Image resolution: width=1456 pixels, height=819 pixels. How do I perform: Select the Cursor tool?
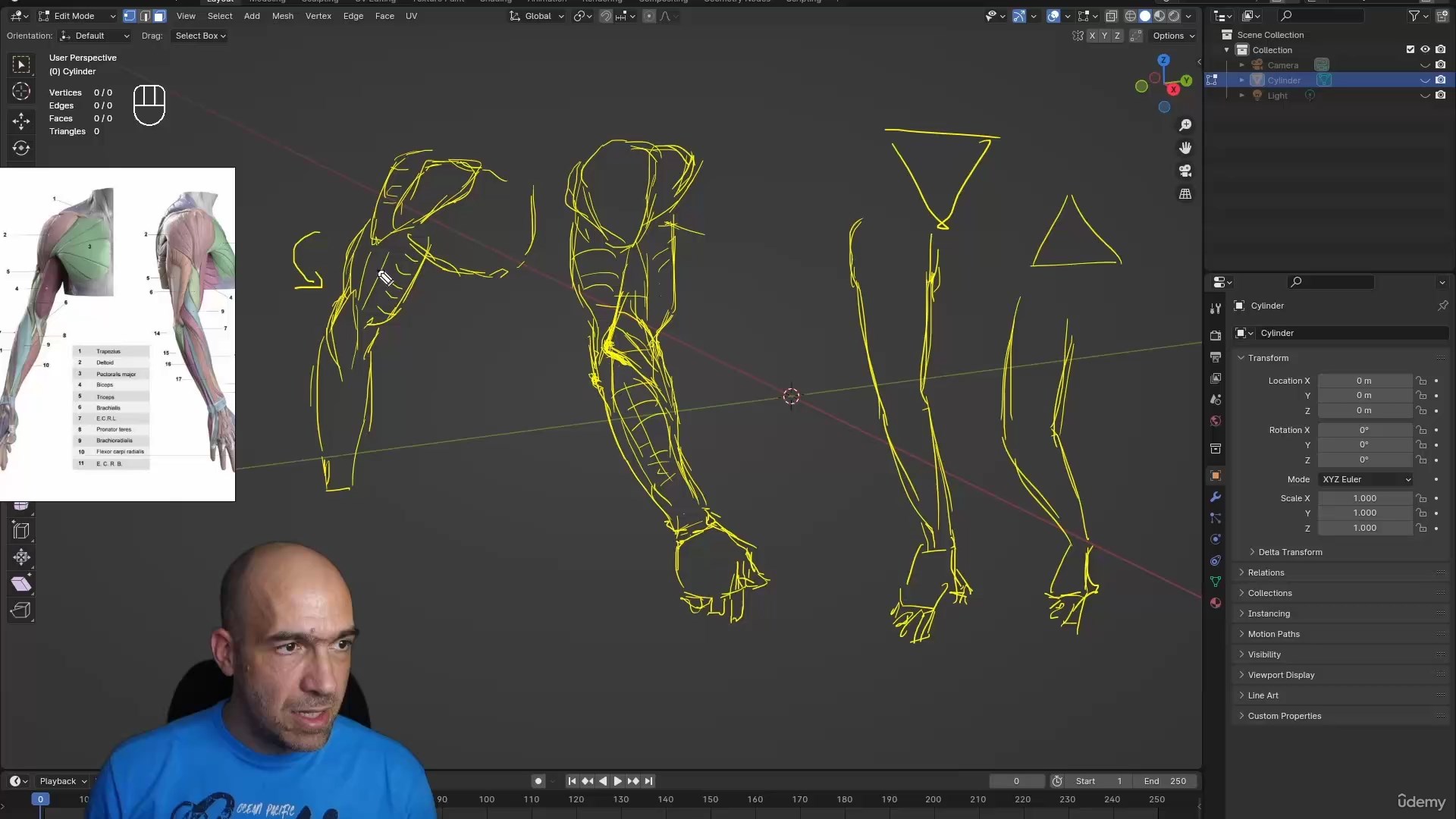(x=21, y=92)
